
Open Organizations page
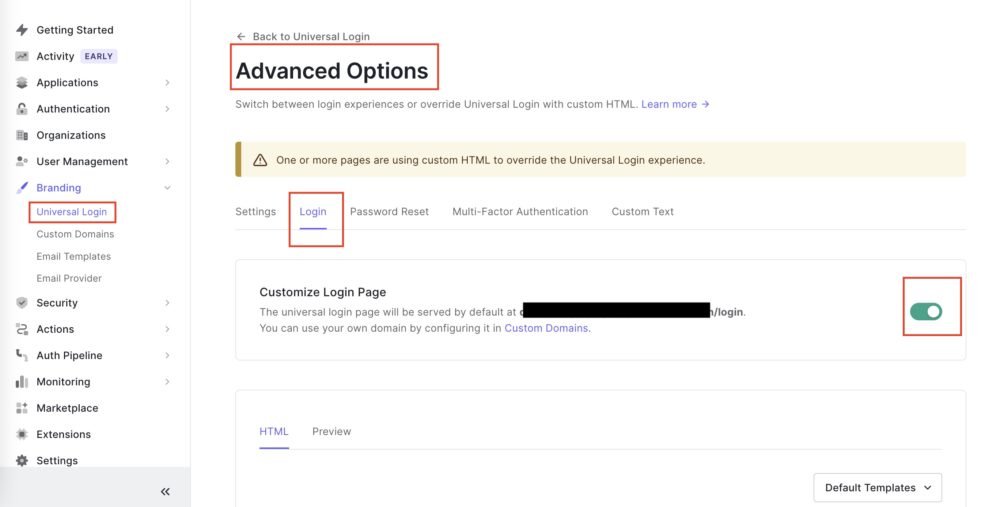[x=71, y=135]
